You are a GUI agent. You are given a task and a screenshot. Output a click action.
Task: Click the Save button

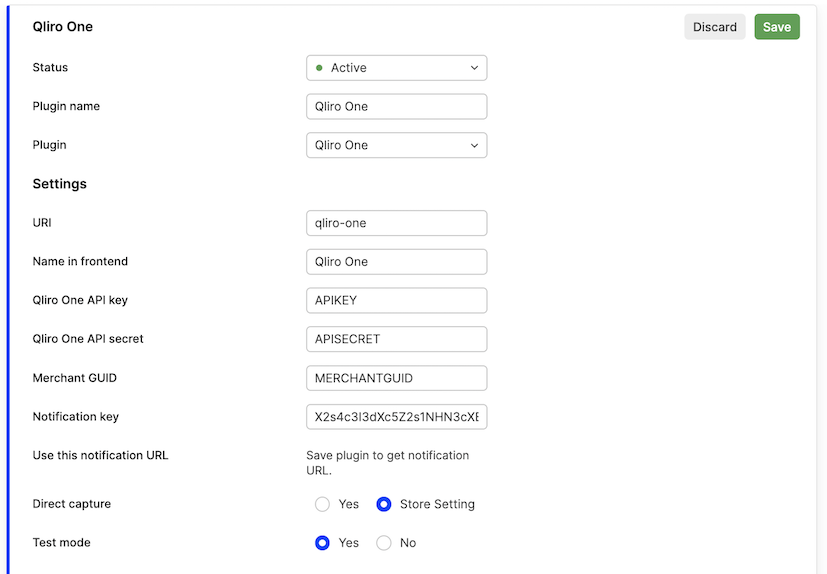[776, 27]
